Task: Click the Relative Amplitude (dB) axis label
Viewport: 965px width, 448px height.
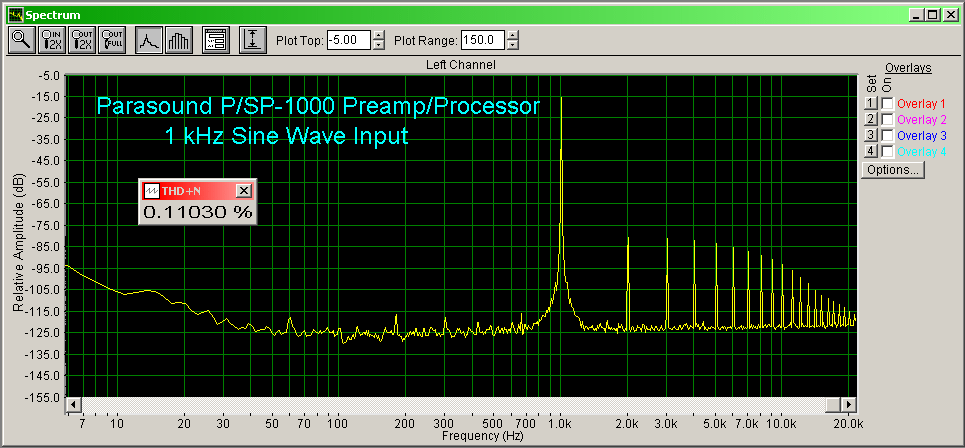Action: pos(18,242)
